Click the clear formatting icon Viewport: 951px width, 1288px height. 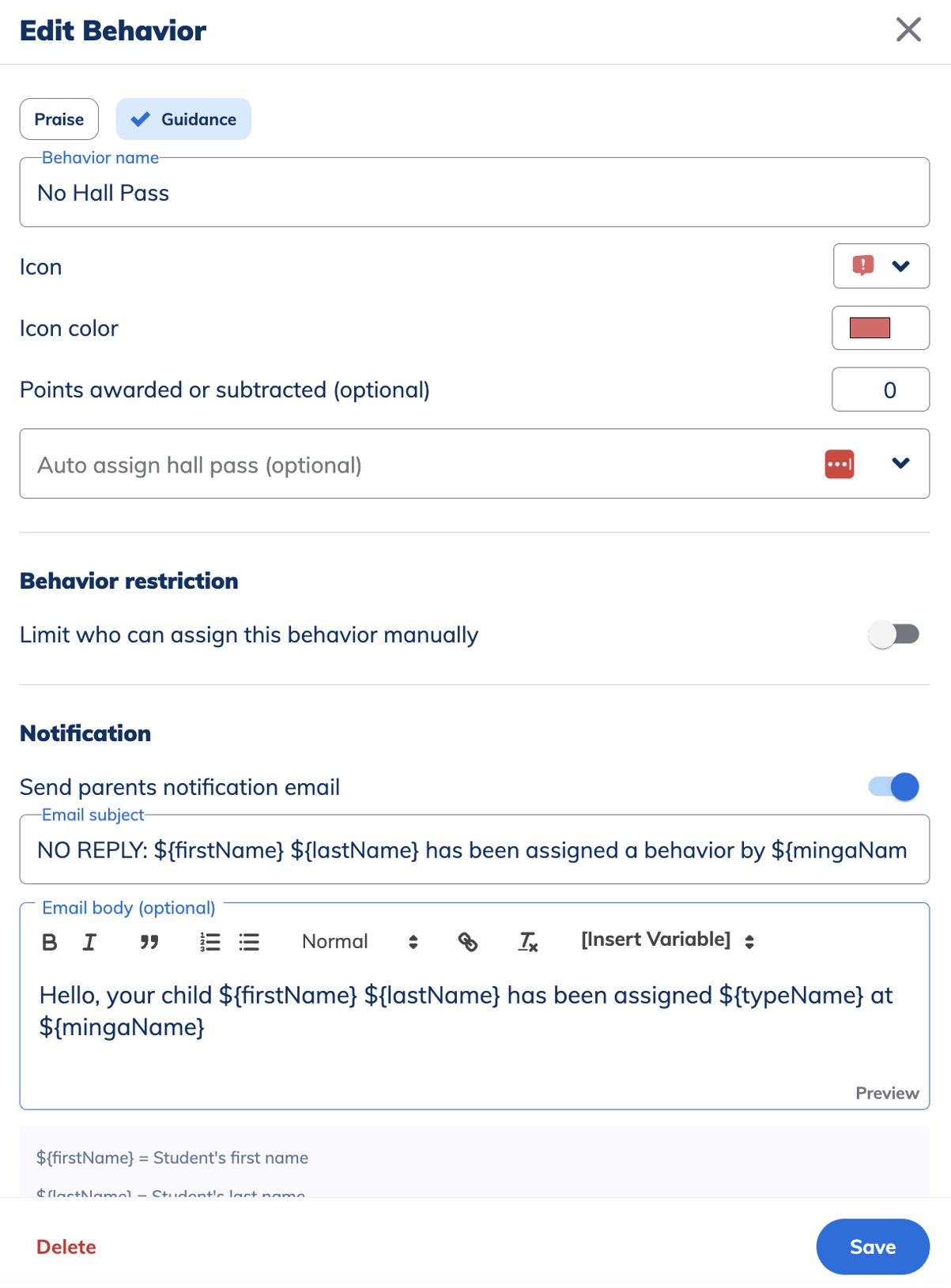[x=527, y=942]
